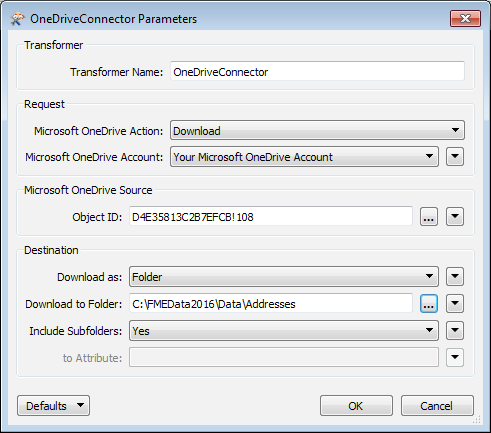This screenshot has height=433, width=491.
Task: Click into the Object ID text field
Action: 271,217
